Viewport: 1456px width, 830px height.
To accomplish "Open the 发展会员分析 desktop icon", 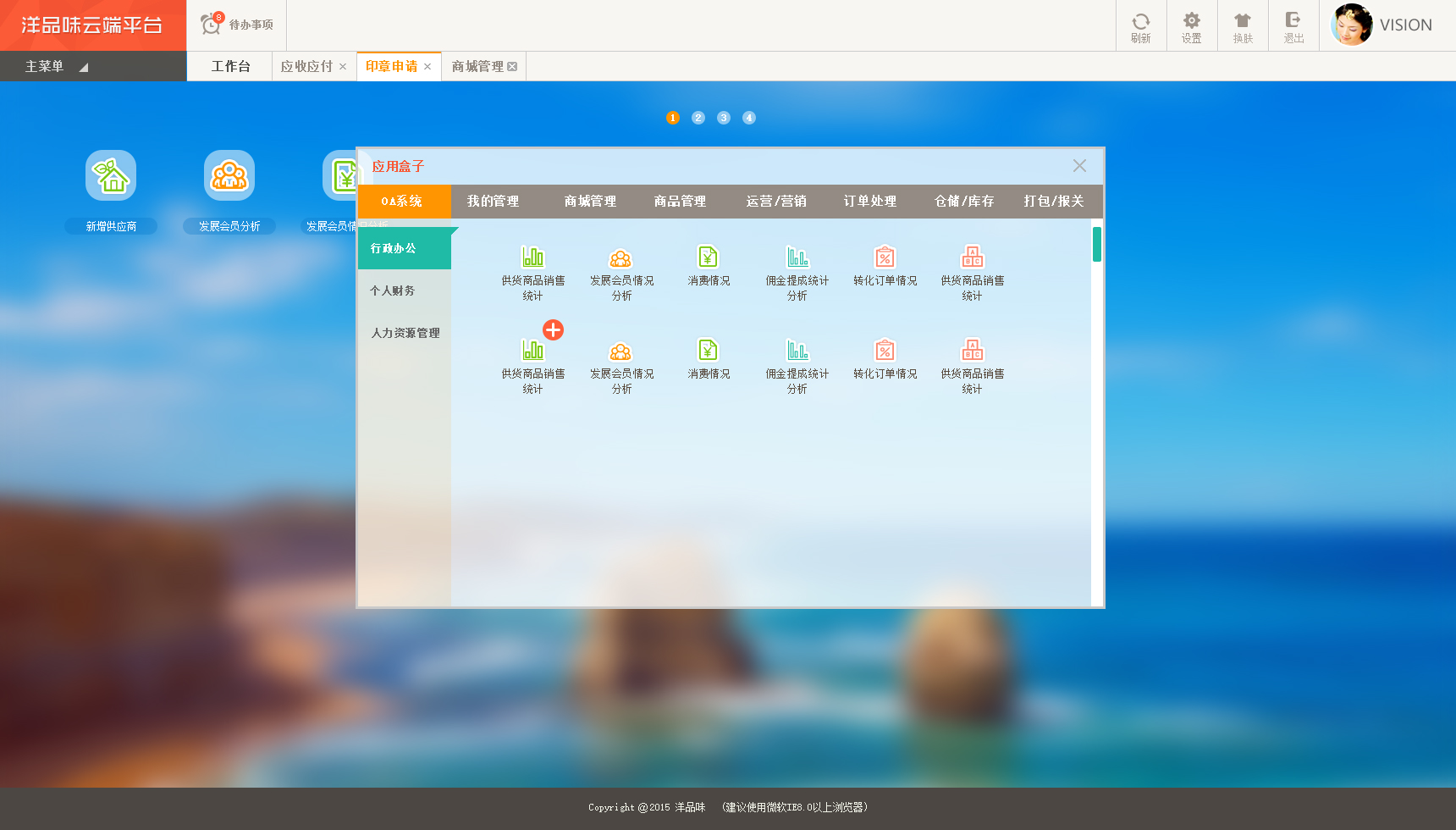I will click(229, 174).
